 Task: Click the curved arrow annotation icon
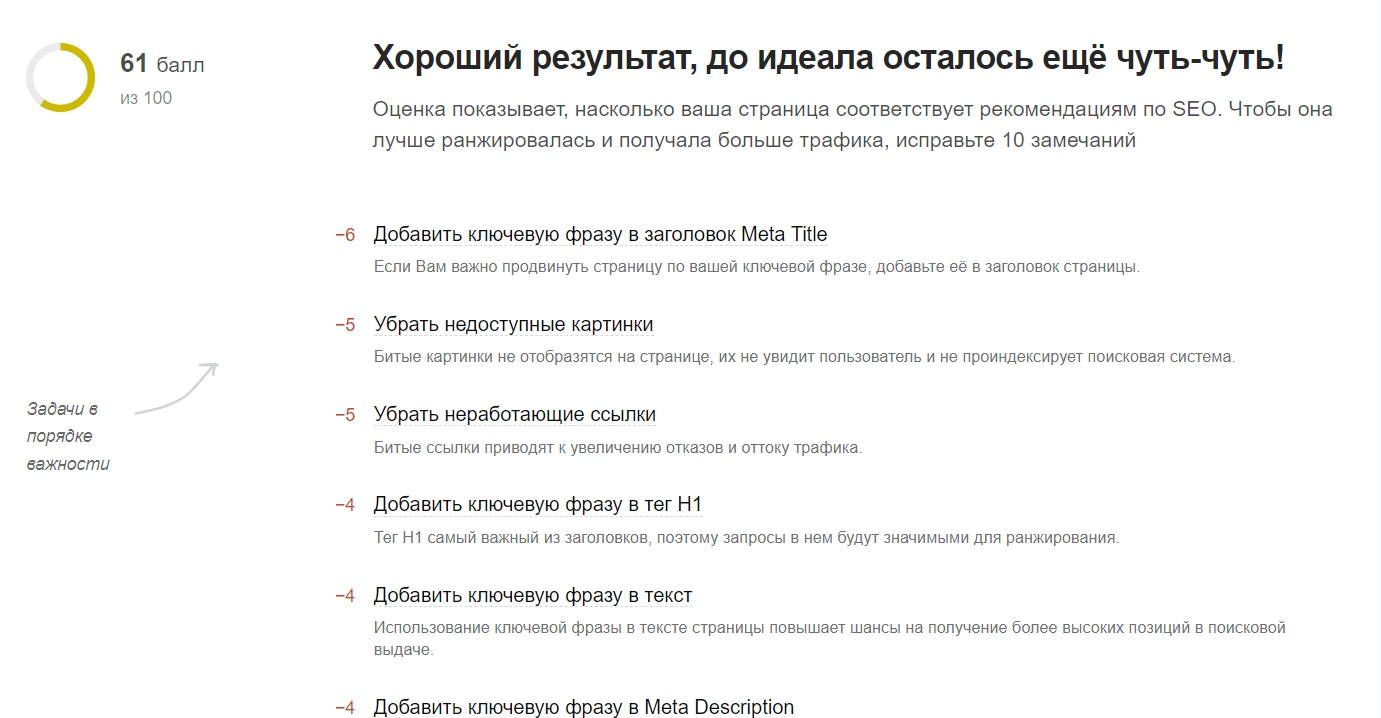click(180, 387)
